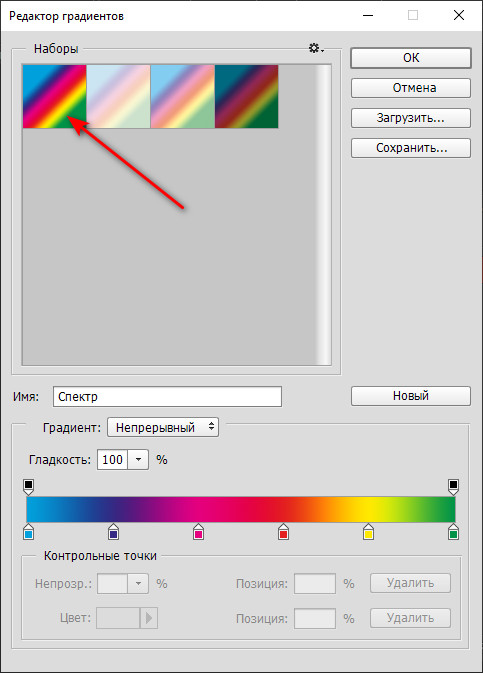
Task: Click the Загрузить button
Action: tap(411, 118)
